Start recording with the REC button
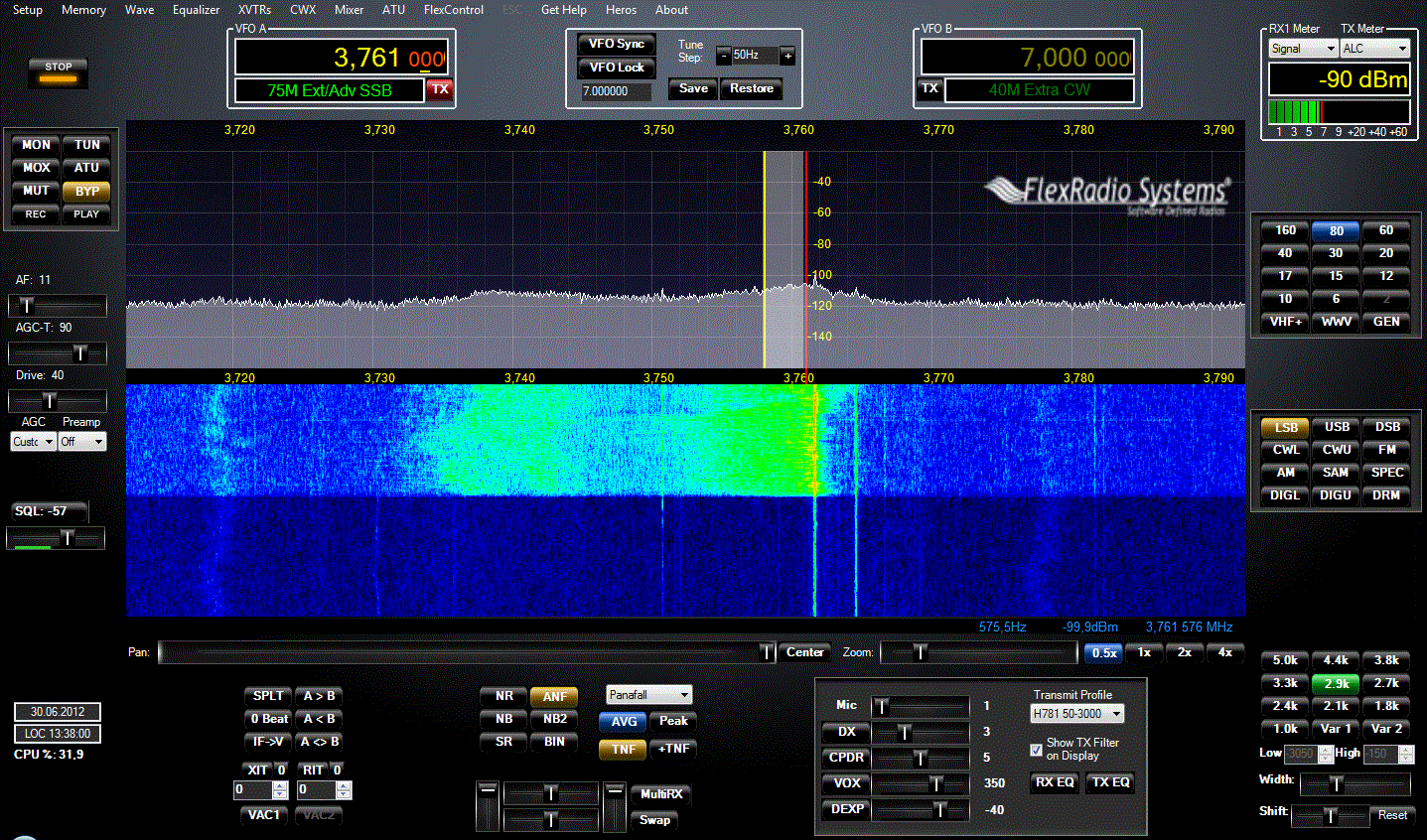Image resolution: width=1427 pixels, height=840 pixels. pyautogui.click(x=35, y=213)
